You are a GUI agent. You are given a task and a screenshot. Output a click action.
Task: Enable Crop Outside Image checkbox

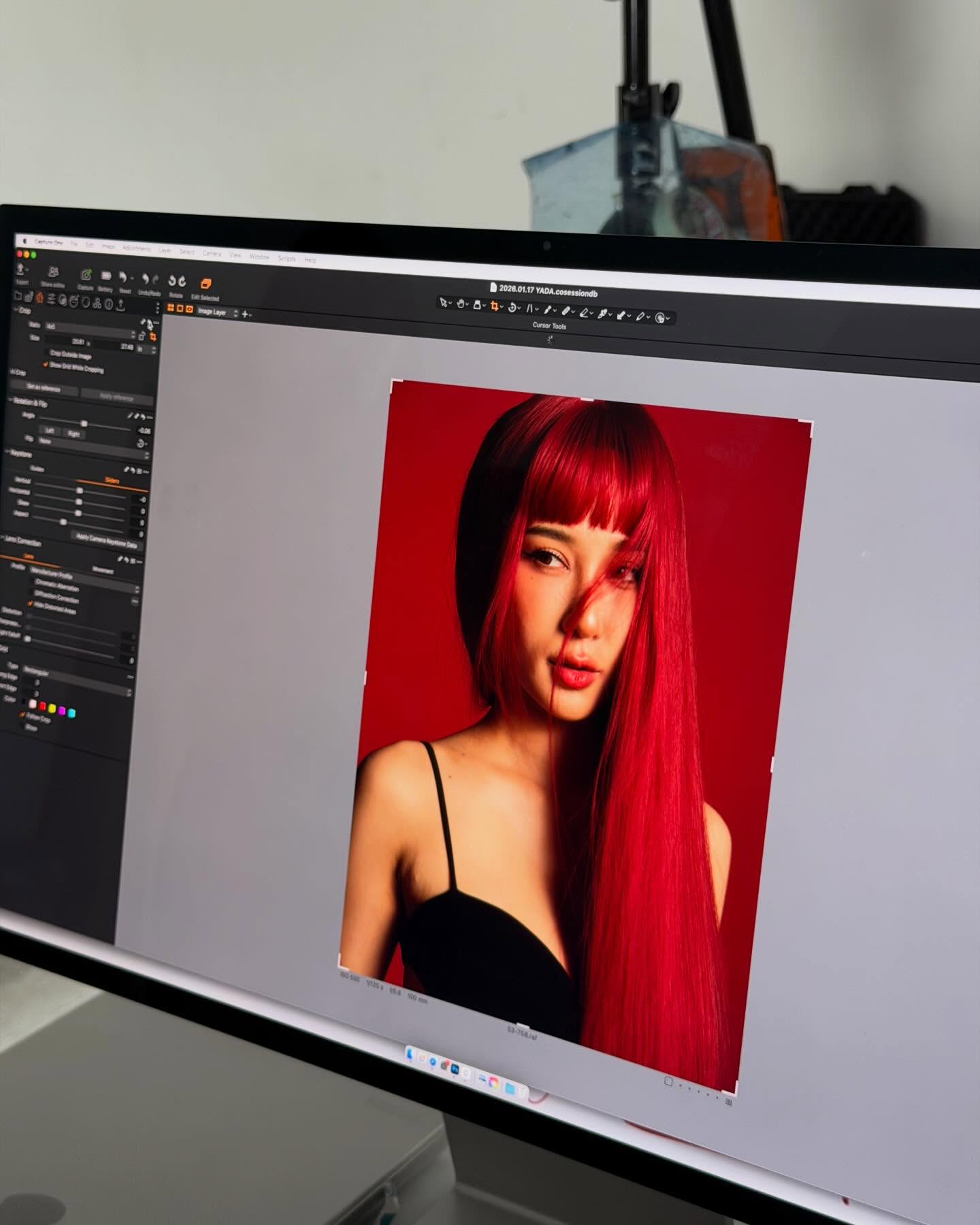coord(47,353)
